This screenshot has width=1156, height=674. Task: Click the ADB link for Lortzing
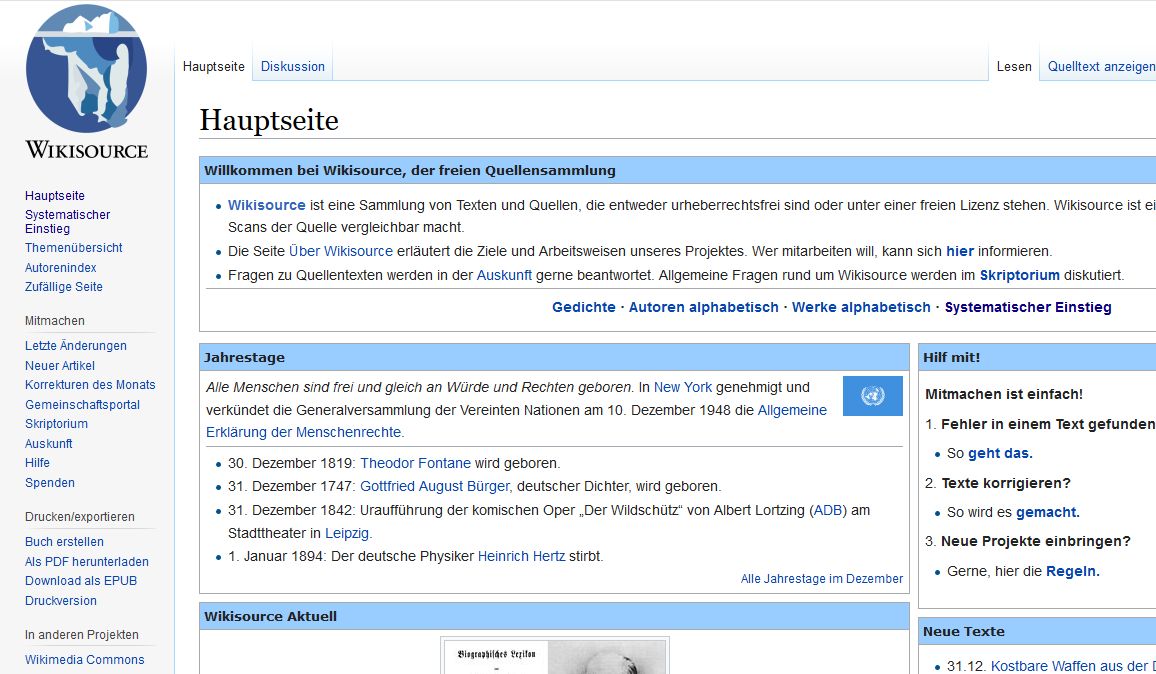pos(828,510)
